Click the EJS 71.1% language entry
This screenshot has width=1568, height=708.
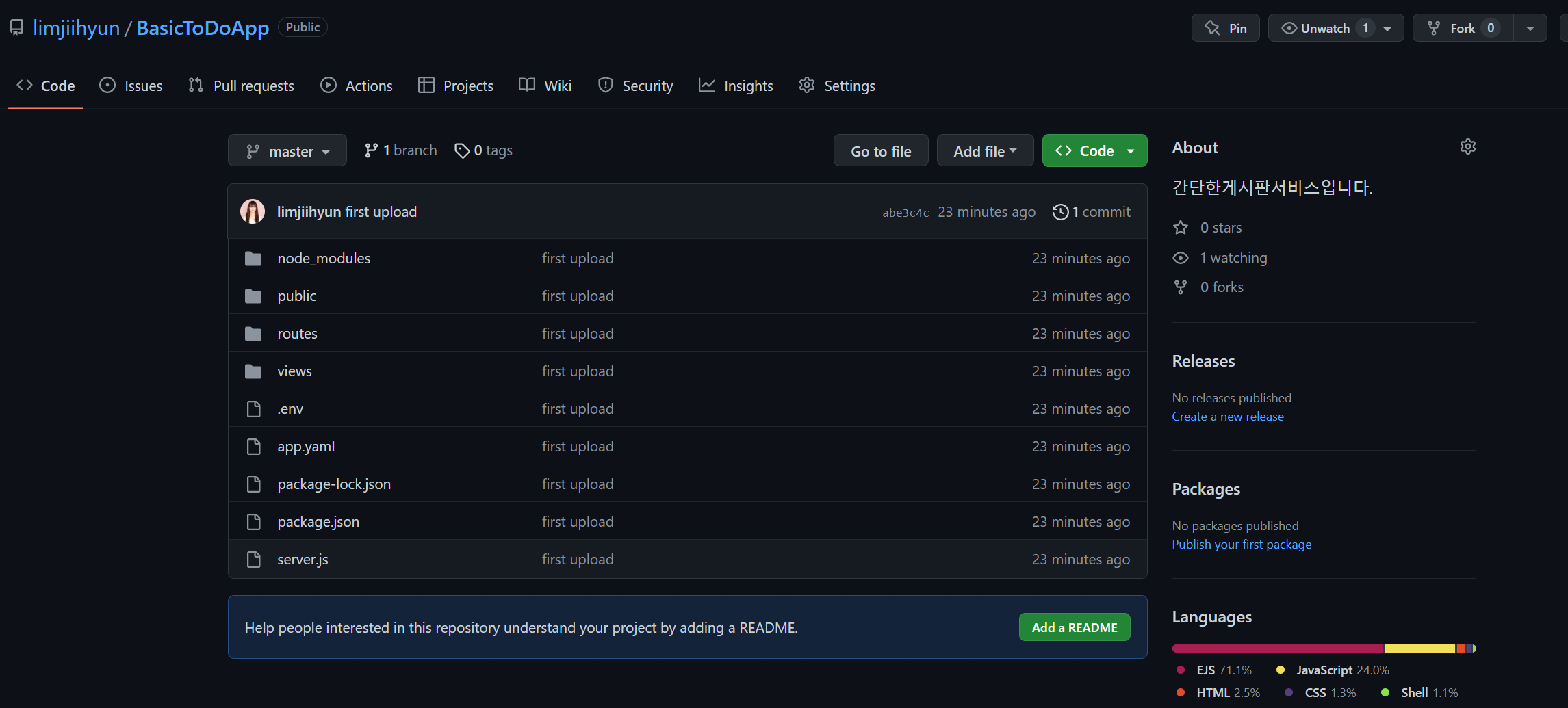tap(1213, 670)
